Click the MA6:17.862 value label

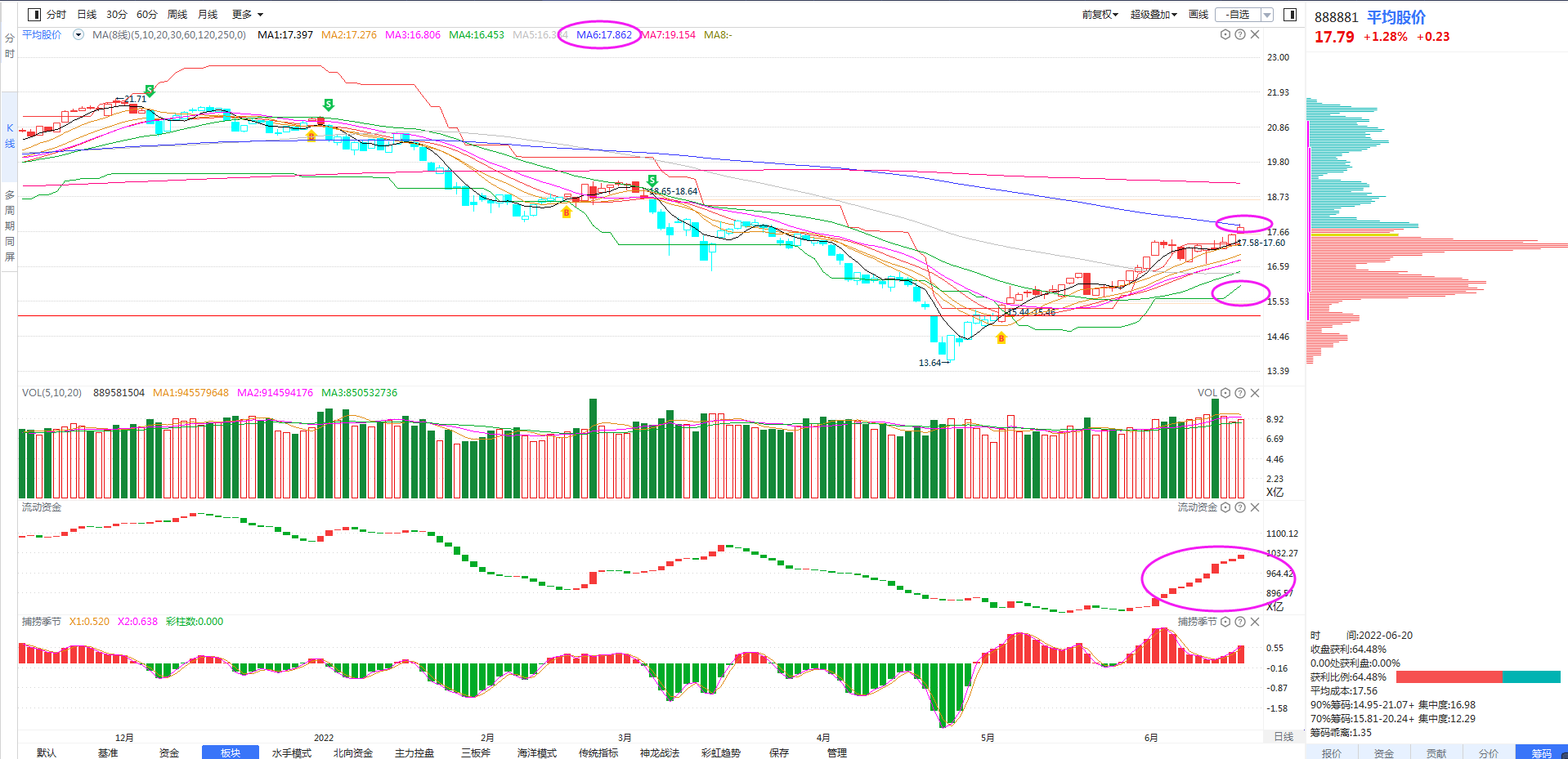(x=603, y=35)
